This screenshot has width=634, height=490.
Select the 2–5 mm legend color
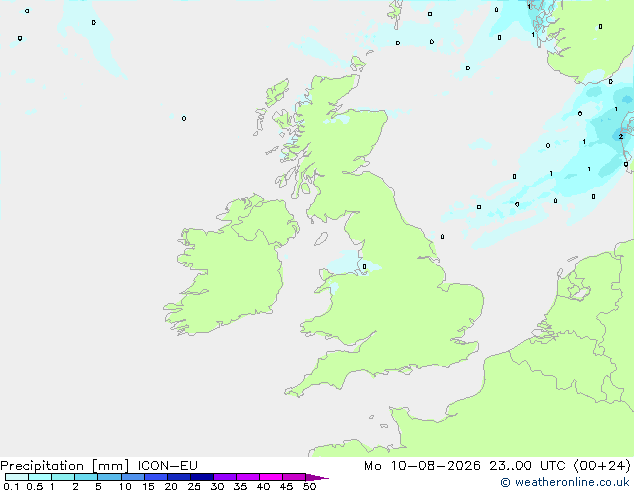pos(86,477)
